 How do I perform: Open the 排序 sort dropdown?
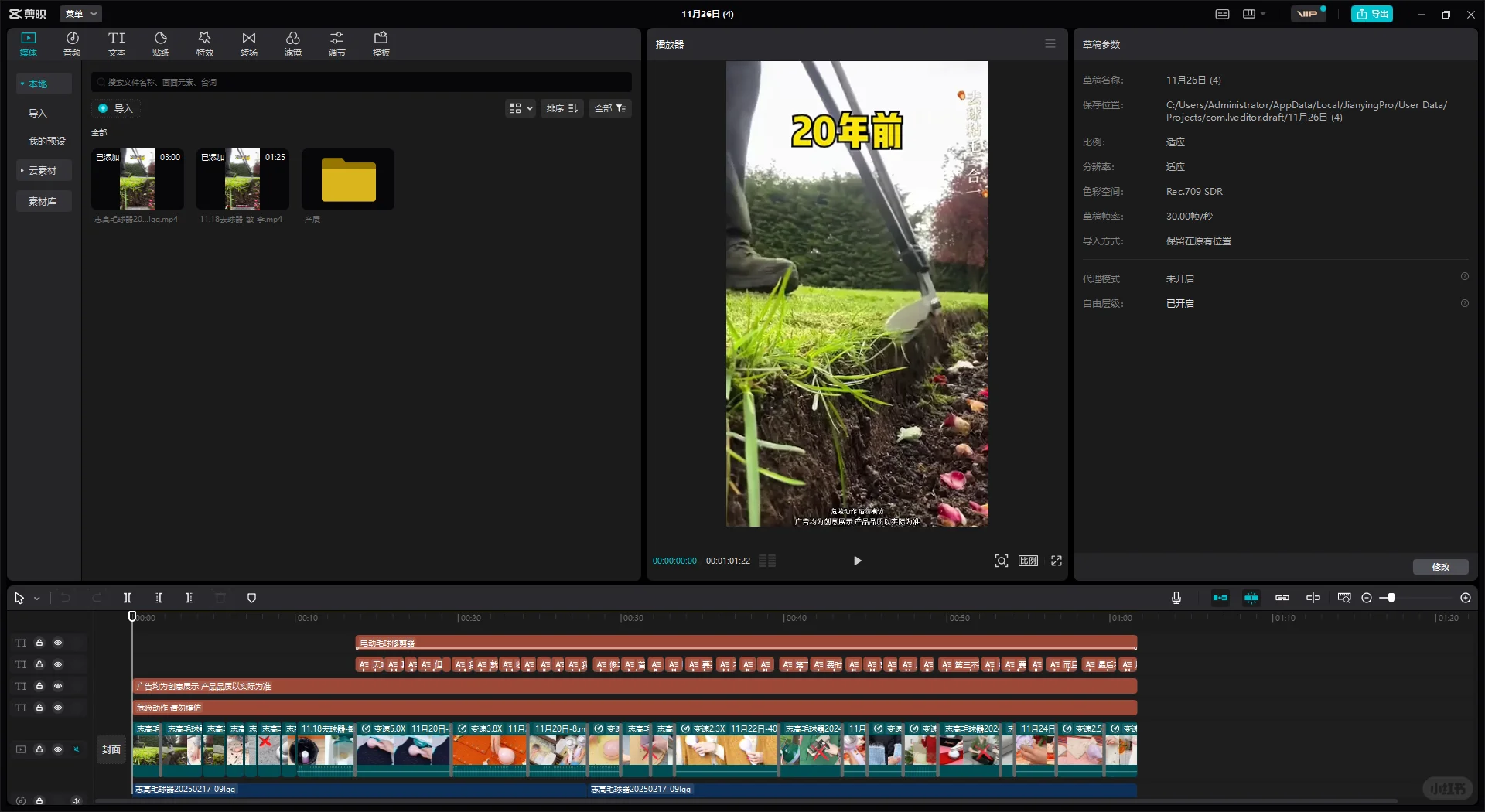click(x=562, y=108)
